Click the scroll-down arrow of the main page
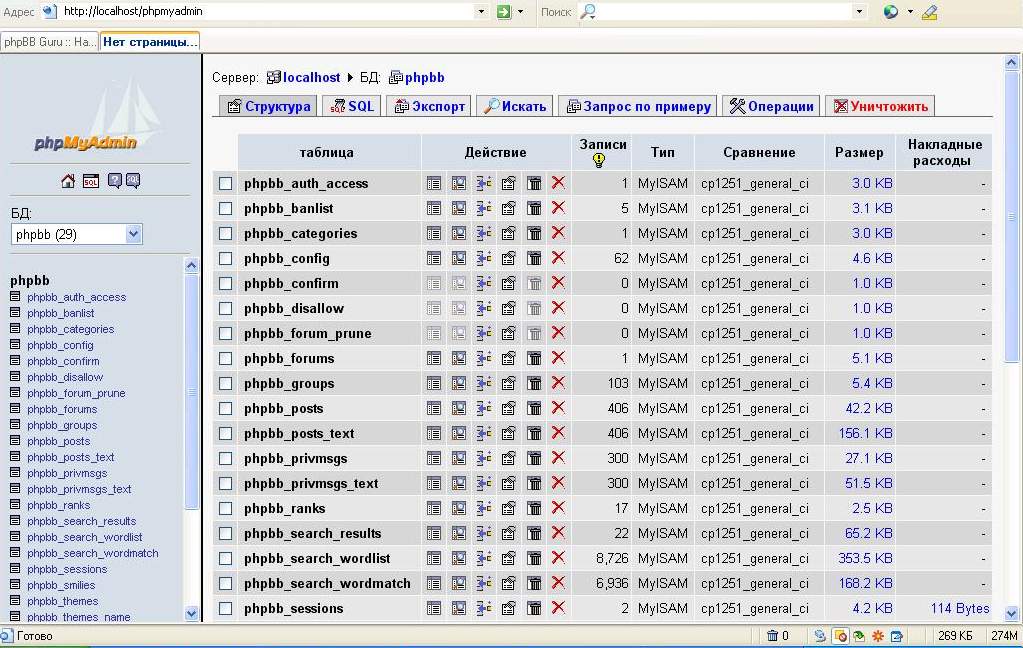This screenshot has height=648, width=1023. (1012, 614)
